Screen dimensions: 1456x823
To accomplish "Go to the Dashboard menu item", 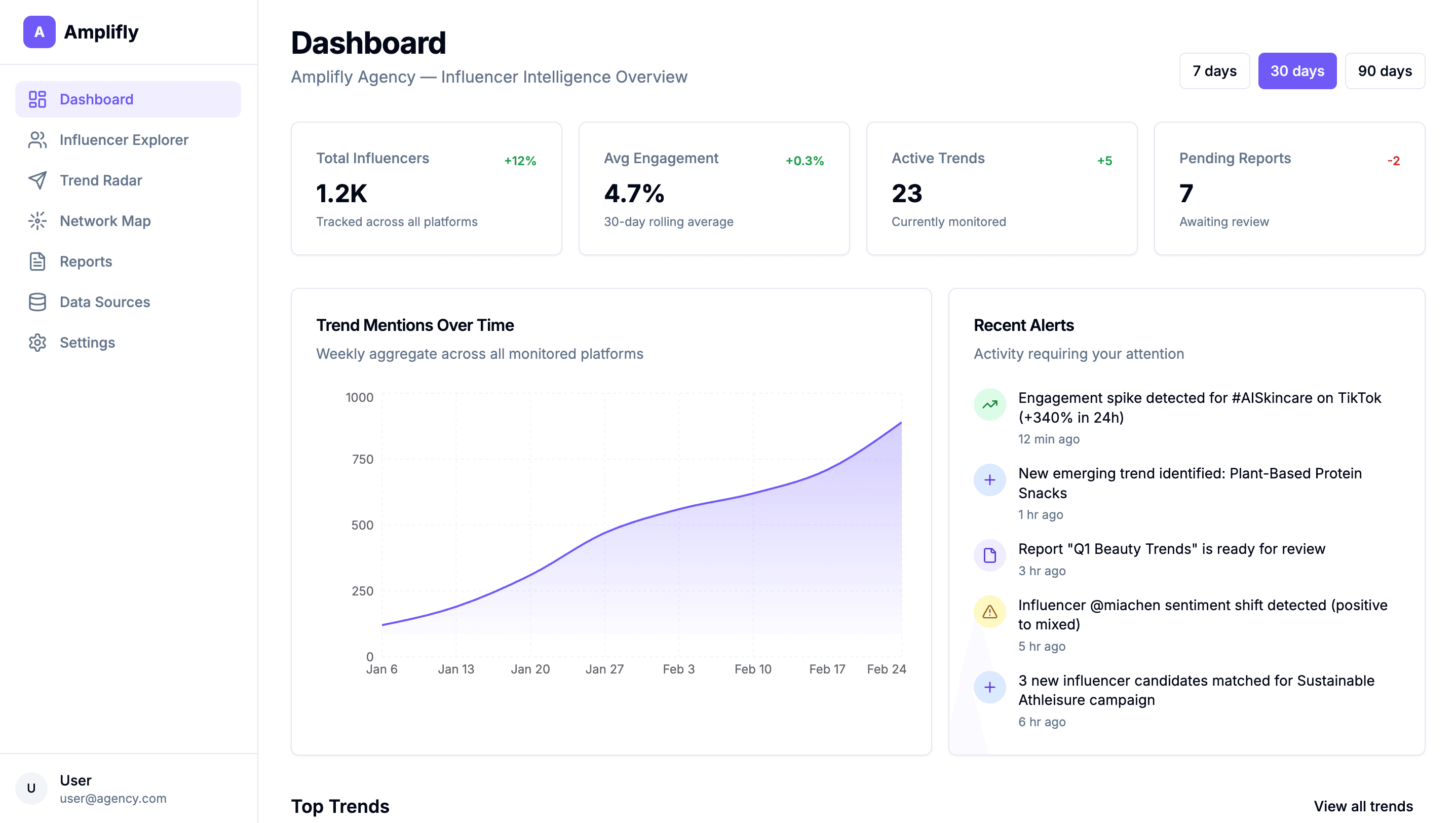I will 96,99.
